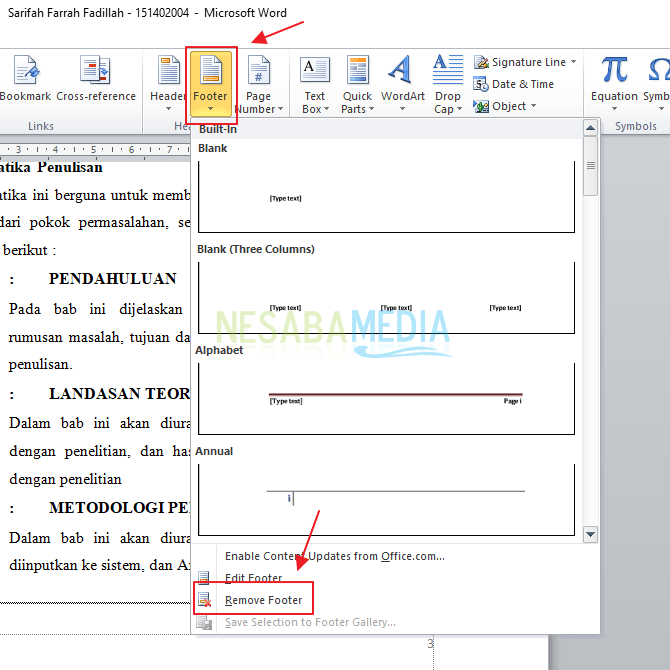The width and height of the screenshot is (670, 670).
Task: Click Enable Content Updates from Office.com
Action: [335, 556]
